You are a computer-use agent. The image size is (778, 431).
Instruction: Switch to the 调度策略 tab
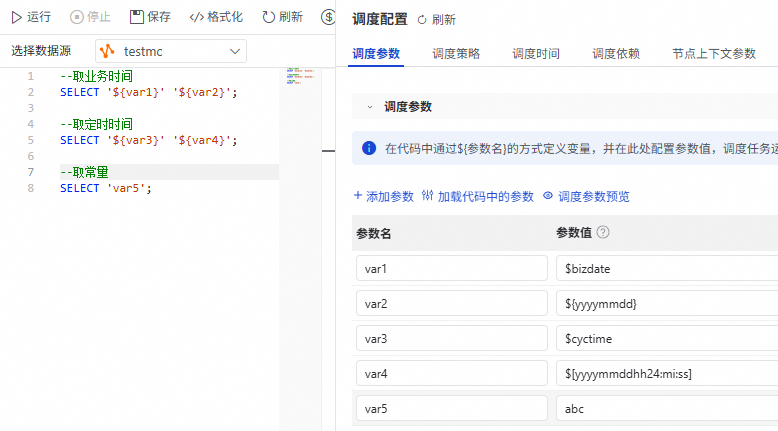tap(456, 54)
